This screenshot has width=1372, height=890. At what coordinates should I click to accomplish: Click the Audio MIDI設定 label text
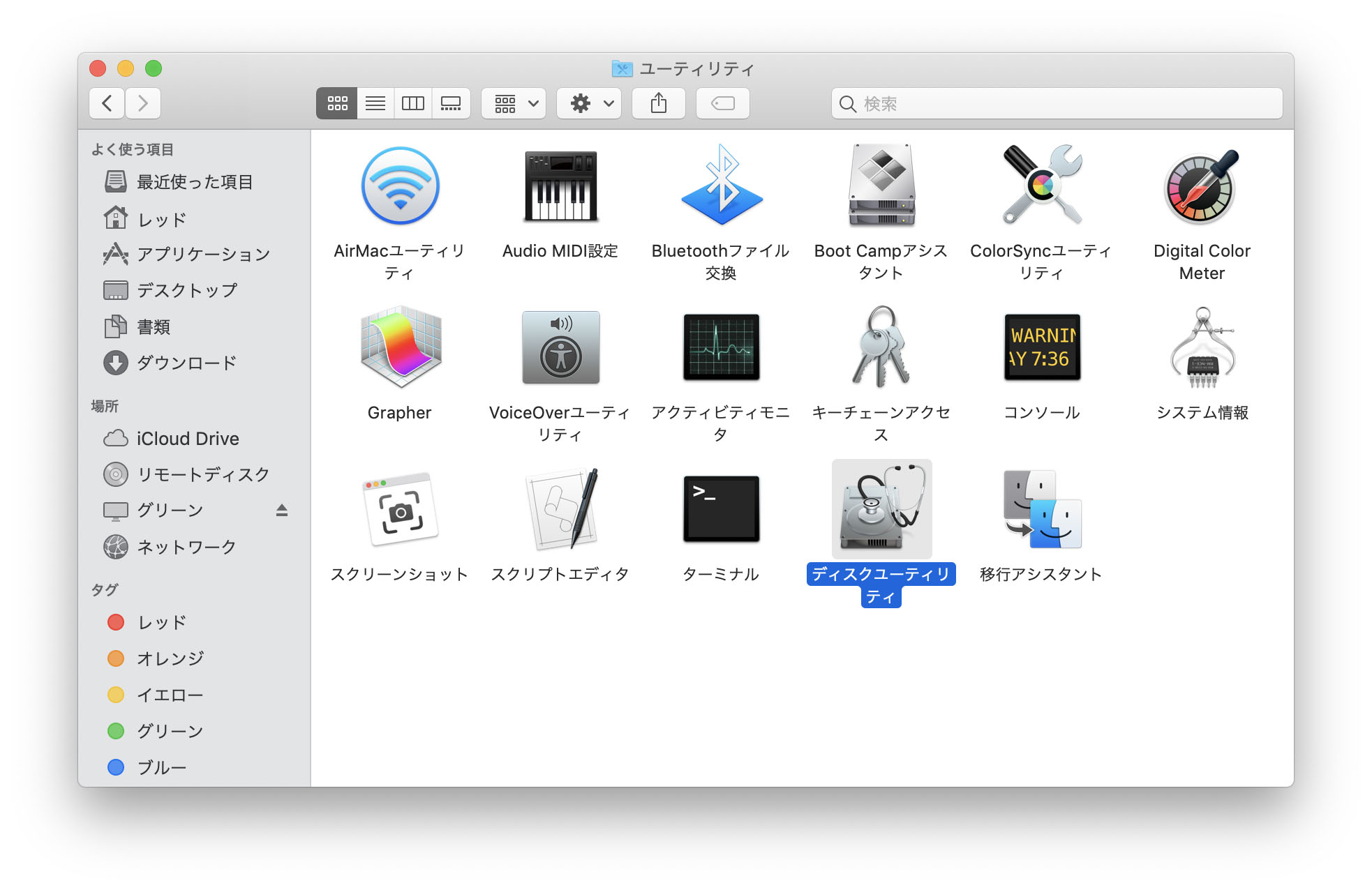[x=560, y=251]
